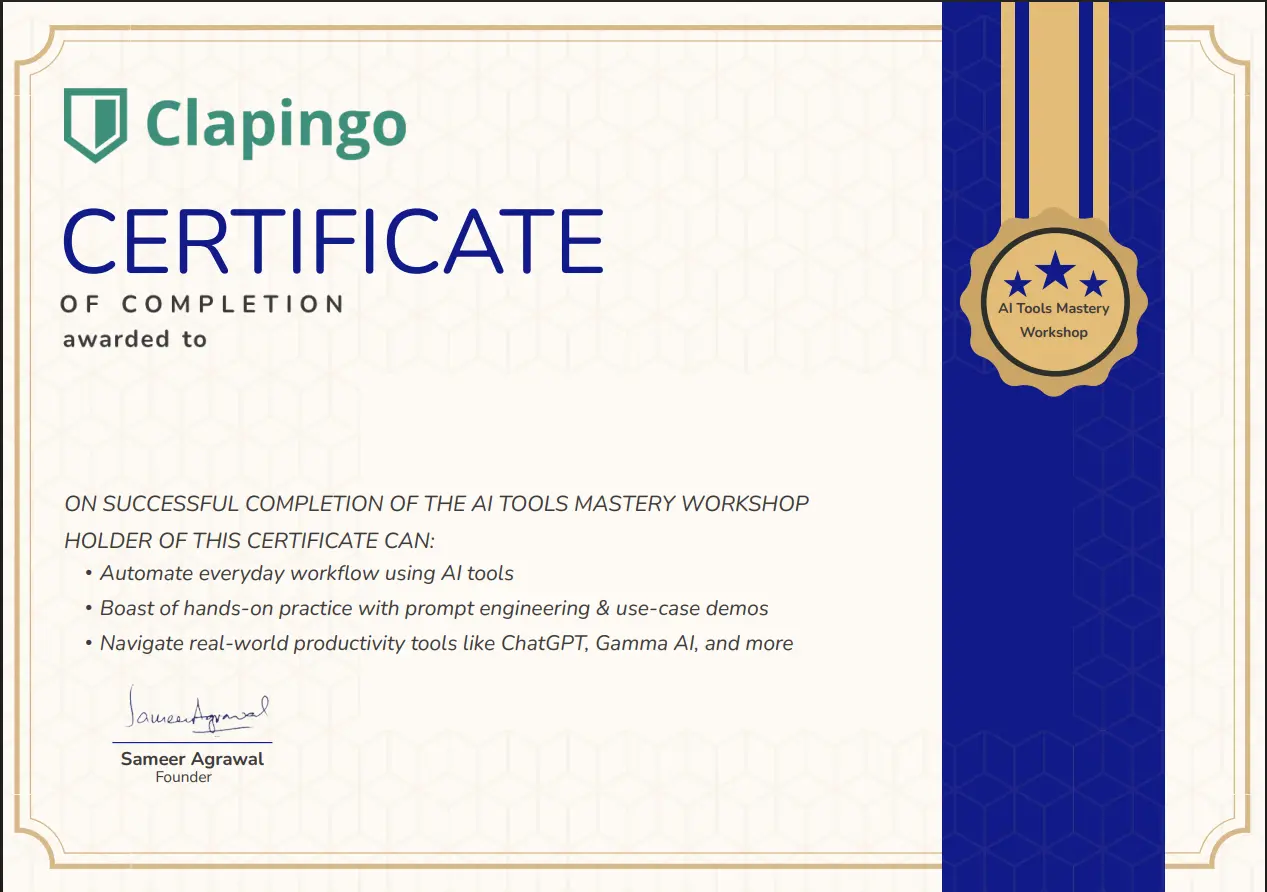Select the ChatGPT and Gamma AI bullet line
This screenshot has width=1267, height=892.
coord(445,643)
